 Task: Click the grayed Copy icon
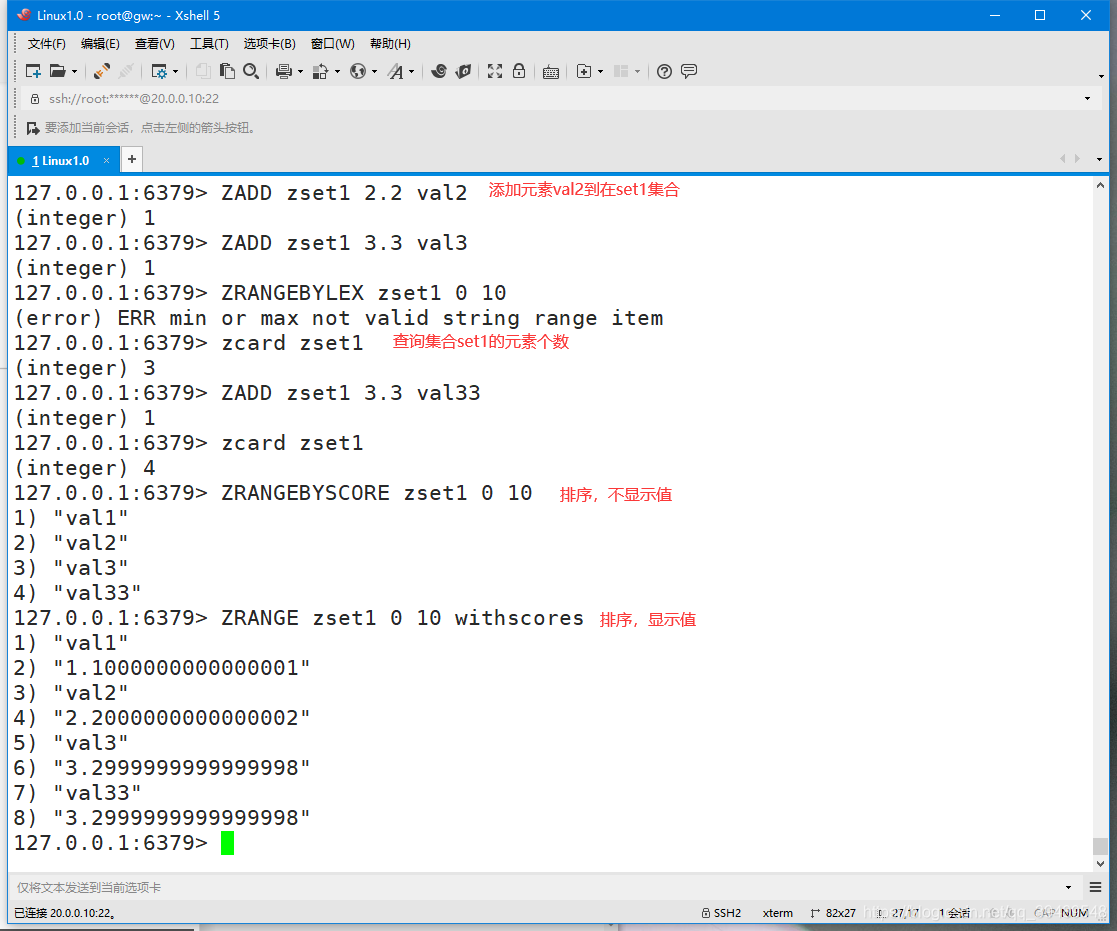pyautogui.click(x=203, y=71)
